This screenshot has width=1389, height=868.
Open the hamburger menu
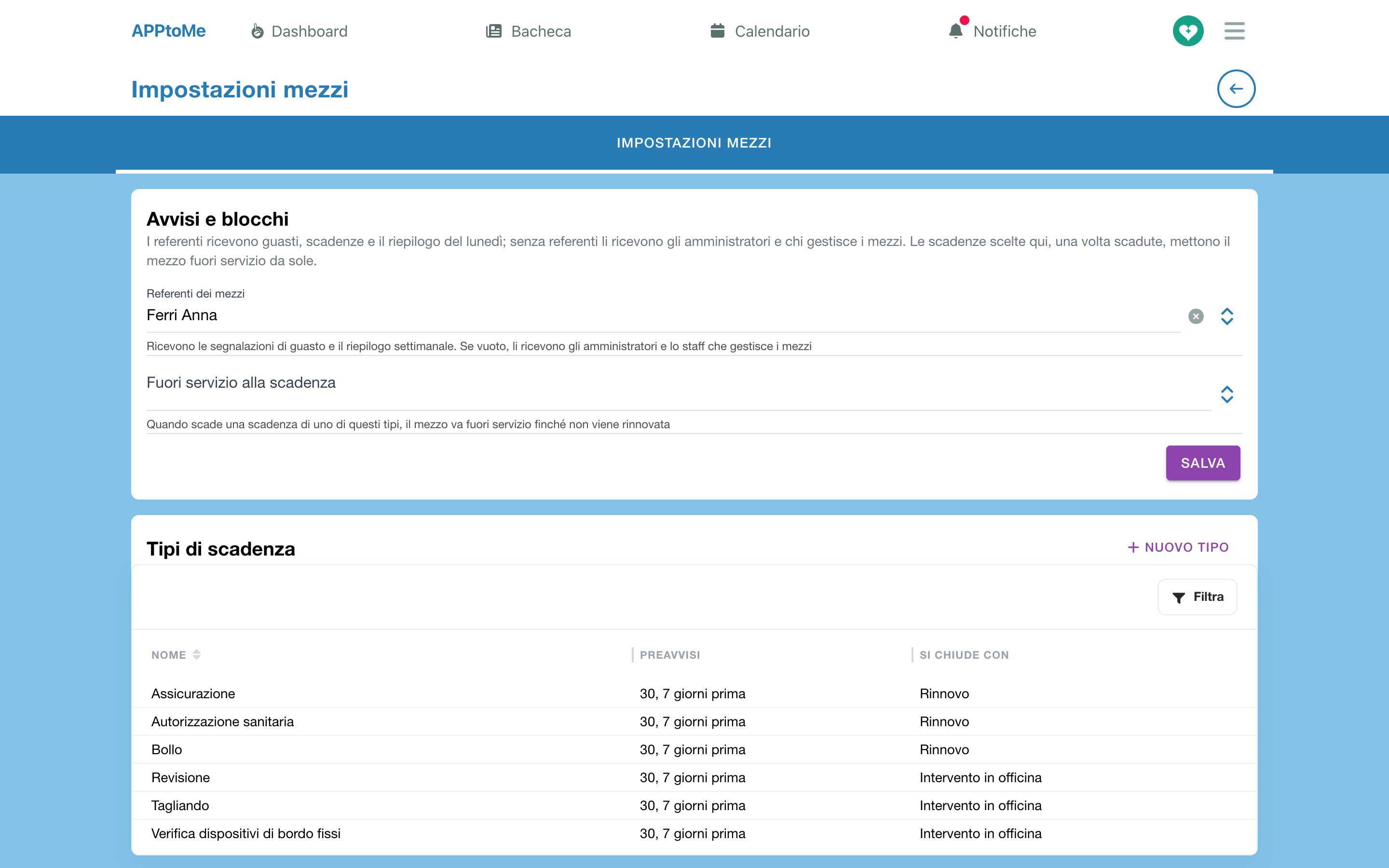point(1234,31)
